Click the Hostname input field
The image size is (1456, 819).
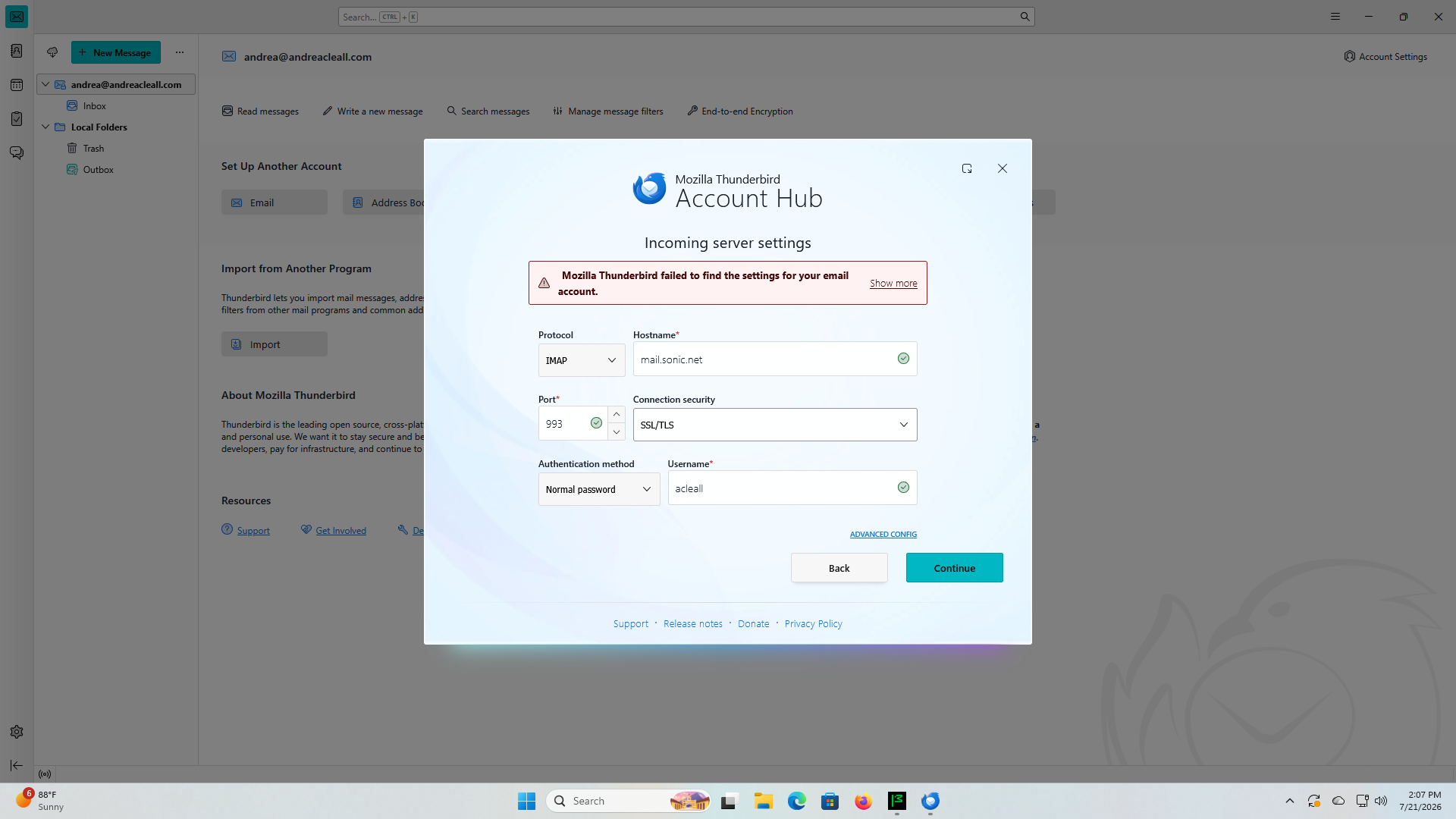point(775,359)
